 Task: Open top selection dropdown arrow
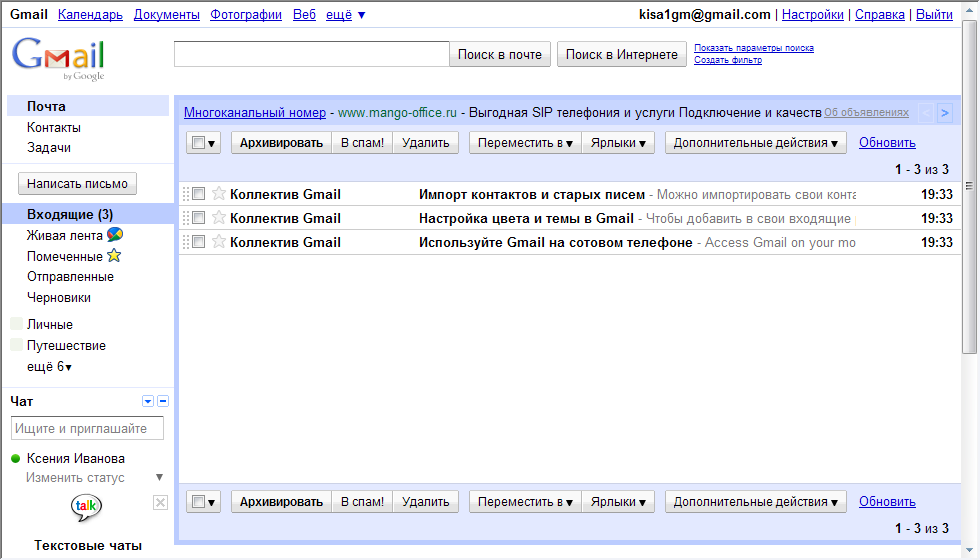click(x=211, y=144)
